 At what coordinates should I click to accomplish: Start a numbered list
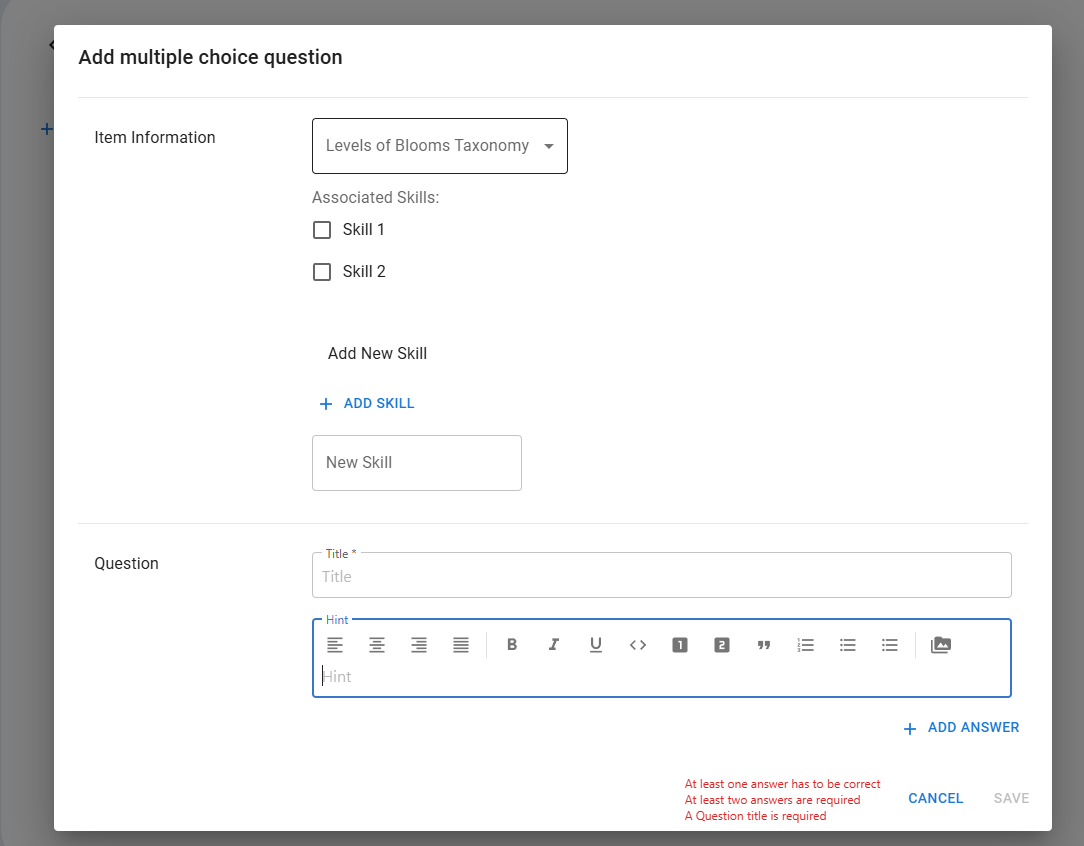pos(806,645)
